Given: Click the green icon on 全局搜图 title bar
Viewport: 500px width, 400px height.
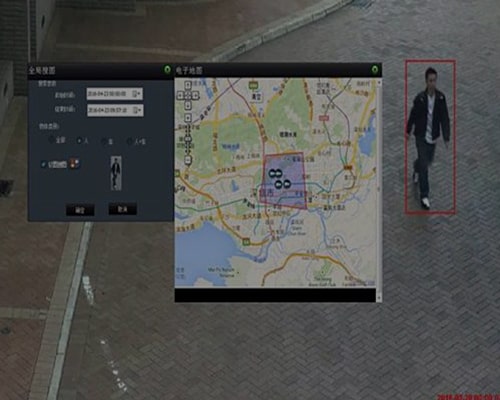Looking at the screenshot, I should [167, 70].
